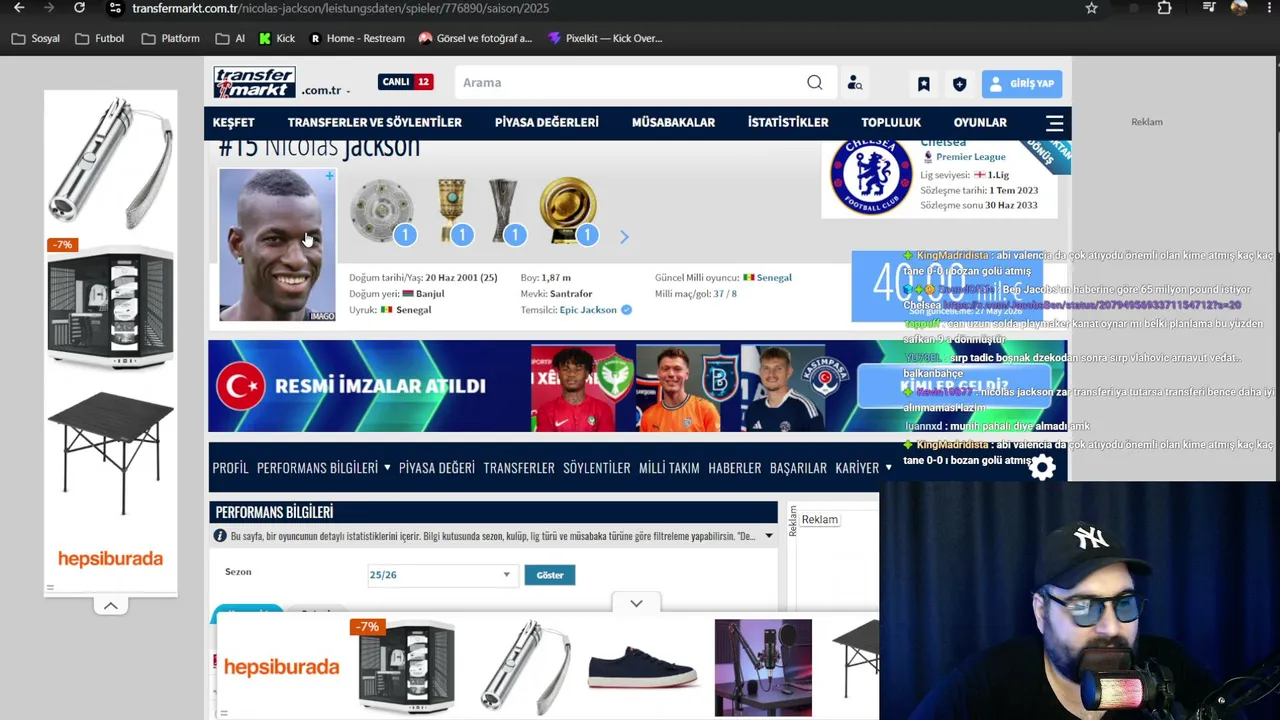Open the PİYASA DEĞERLERİ menu

(547, 122)
